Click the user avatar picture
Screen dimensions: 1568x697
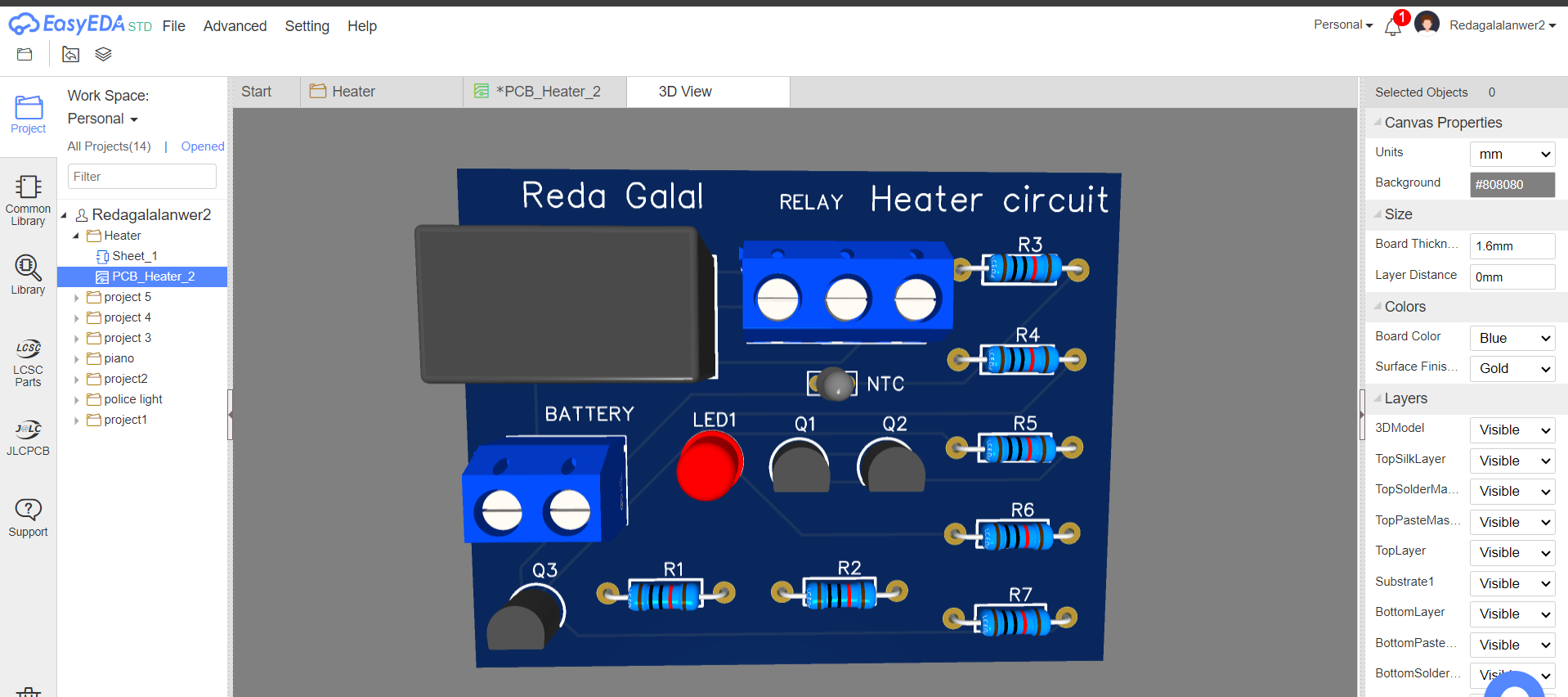1427,24
